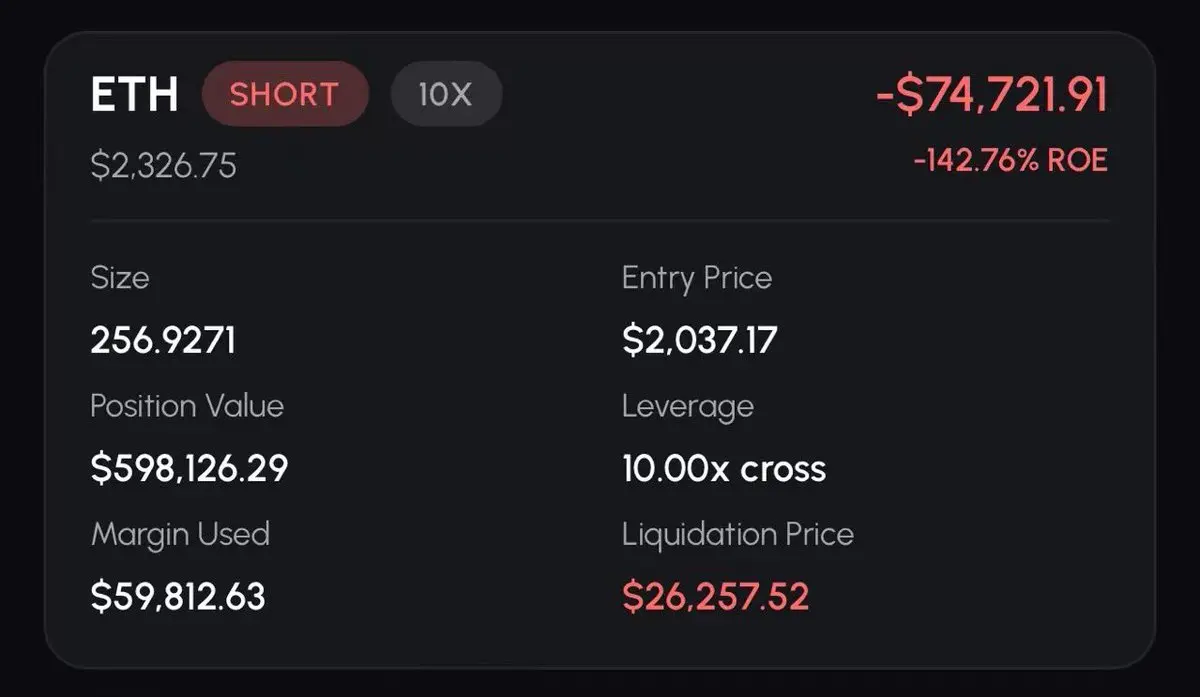
Task: Select the size value 256.9271
Action: [x=163, y=341]
